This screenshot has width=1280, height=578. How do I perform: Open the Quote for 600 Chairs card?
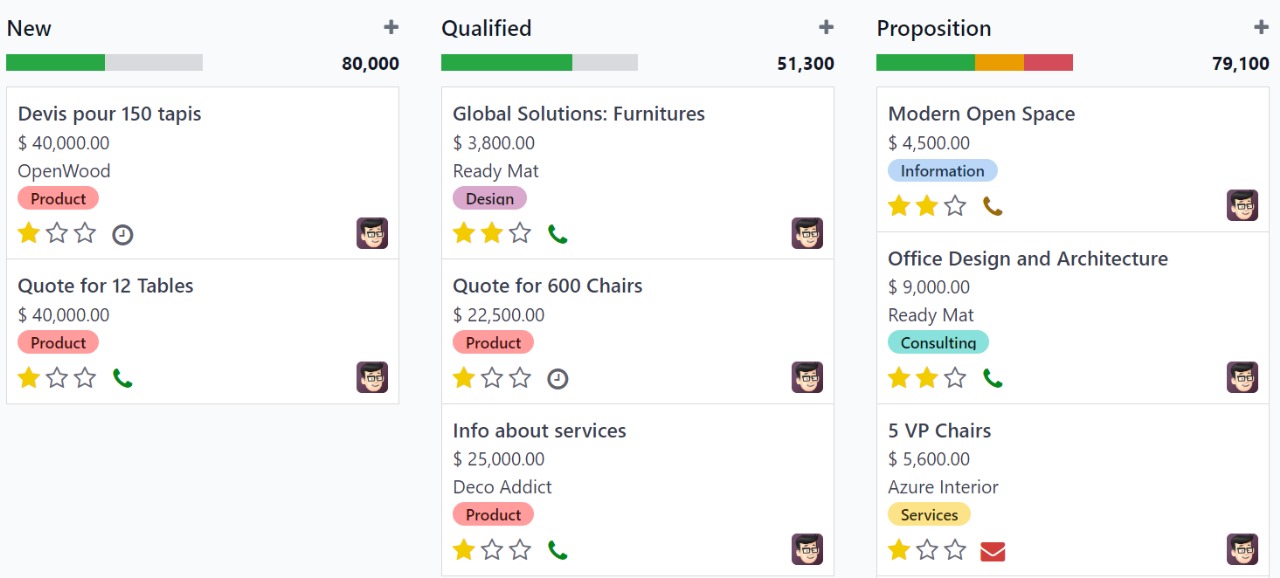click(547, 286)
